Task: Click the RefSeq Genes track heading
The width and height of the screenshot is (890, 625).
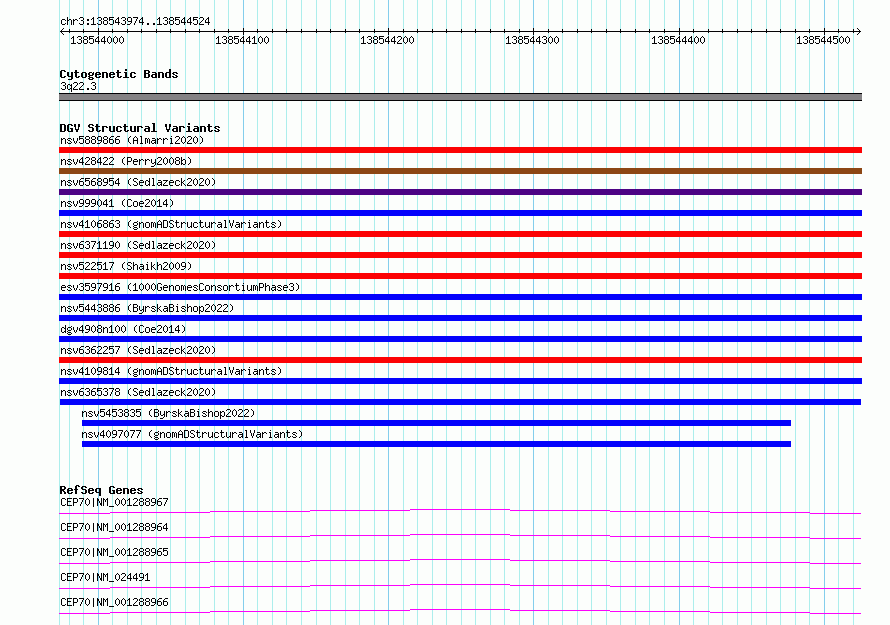Action: (101, 490)
